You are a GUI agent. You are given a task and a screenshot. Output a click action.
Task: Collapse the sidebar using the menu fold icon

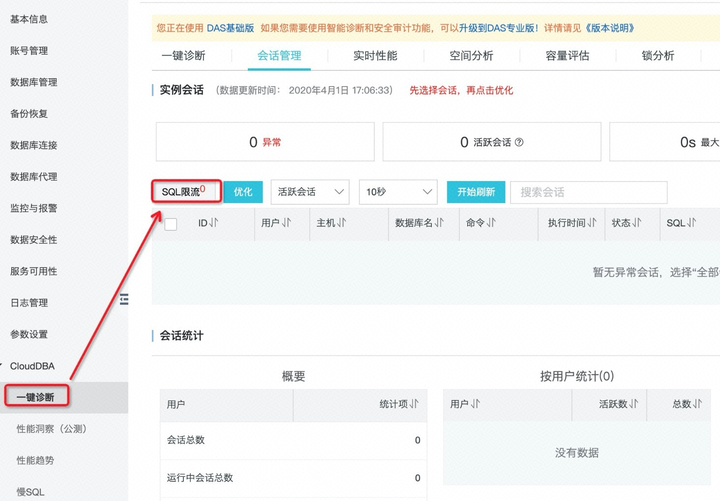pos(124,299)
